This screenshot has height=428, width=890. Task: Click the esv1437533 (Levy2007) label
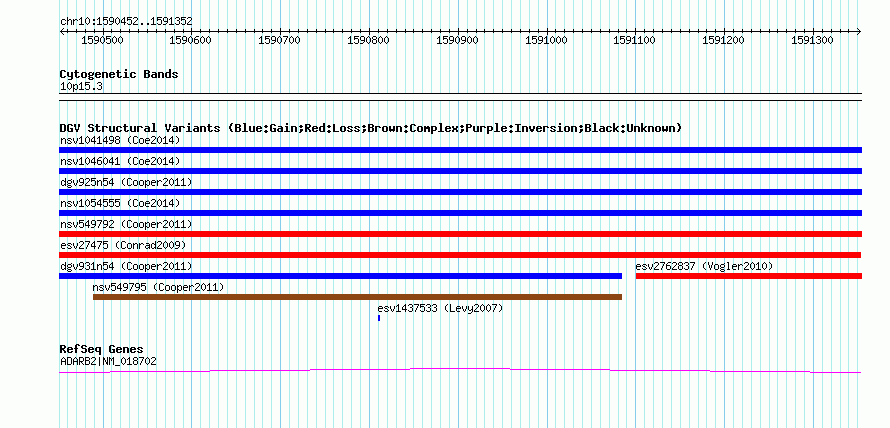click(x=440, y=309)
